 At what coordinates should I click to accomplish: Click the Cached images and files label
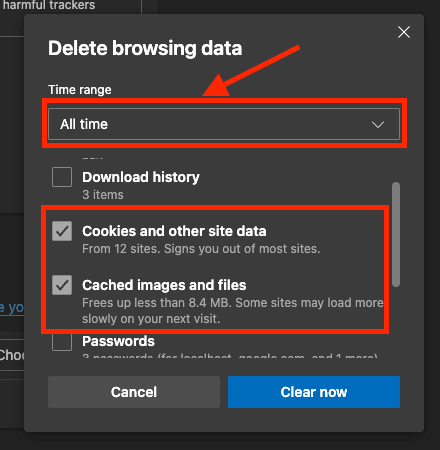pyautogui.click(x=164, y=285)
